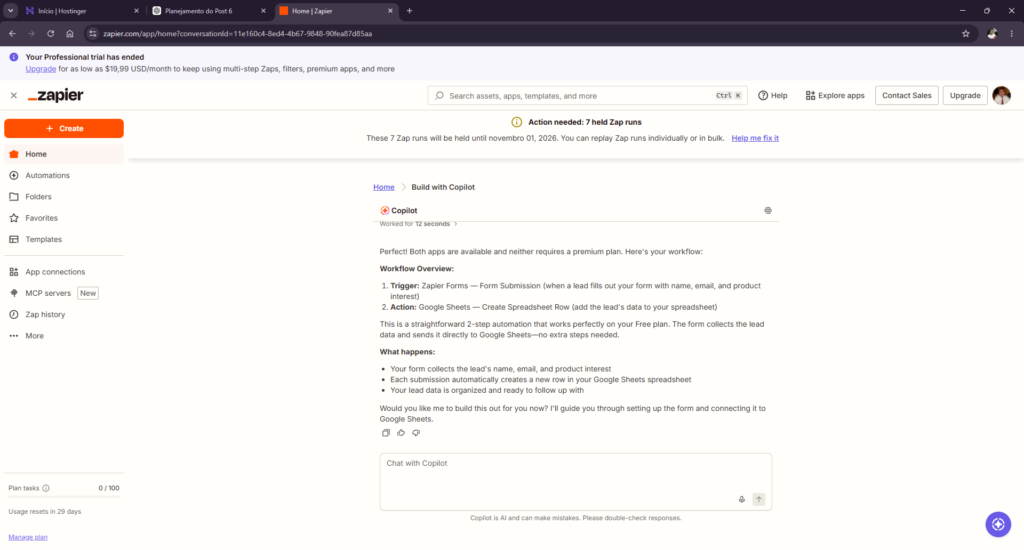Expand 'Worked for 12 seconds' details
1024x550 pixels.
pyautogui.click(x=418, y=224)
